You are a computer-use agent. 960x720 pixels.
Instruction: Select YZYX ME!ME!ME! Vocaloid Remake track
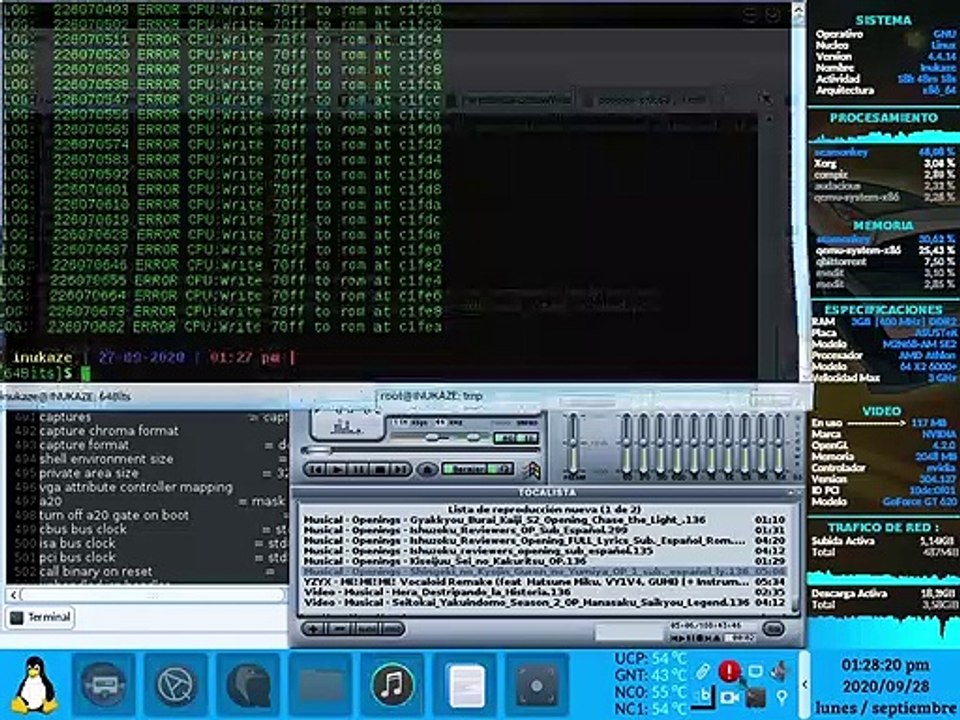tap(544, 582)
